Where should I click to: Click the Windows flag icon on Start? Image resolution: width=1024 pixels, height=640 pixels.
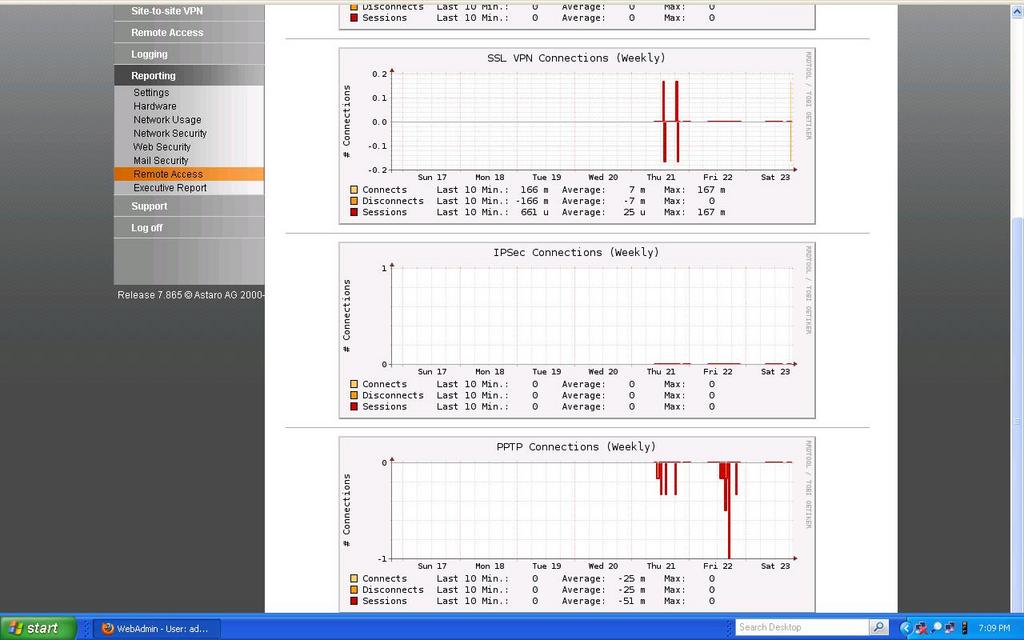15,628
